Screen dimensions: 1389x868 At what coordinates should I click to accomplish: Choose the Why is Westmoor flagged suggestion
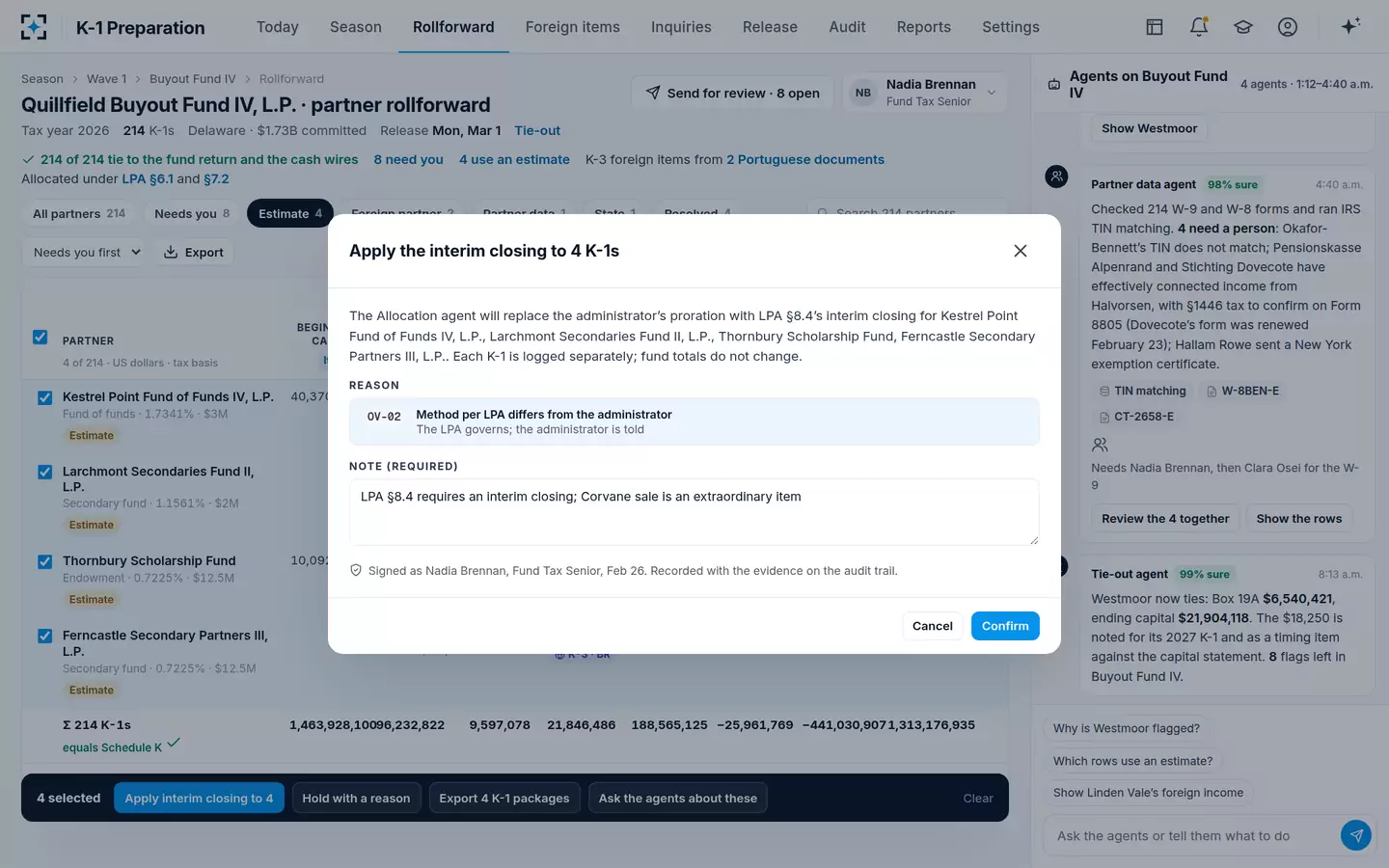[x=1127, y=728]
